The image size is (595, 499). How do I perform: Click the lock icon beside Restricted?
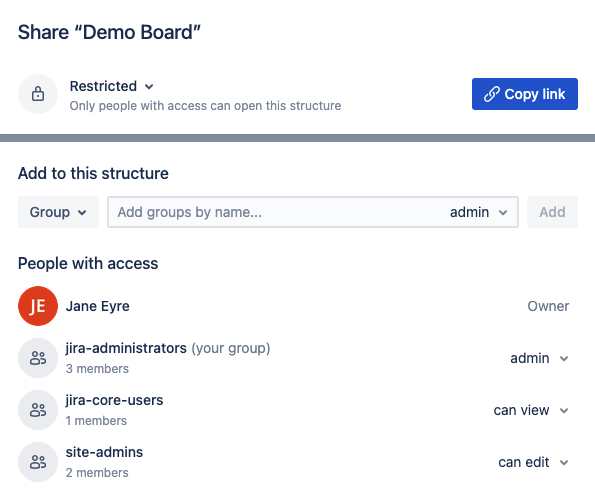(x=38, y=94)
